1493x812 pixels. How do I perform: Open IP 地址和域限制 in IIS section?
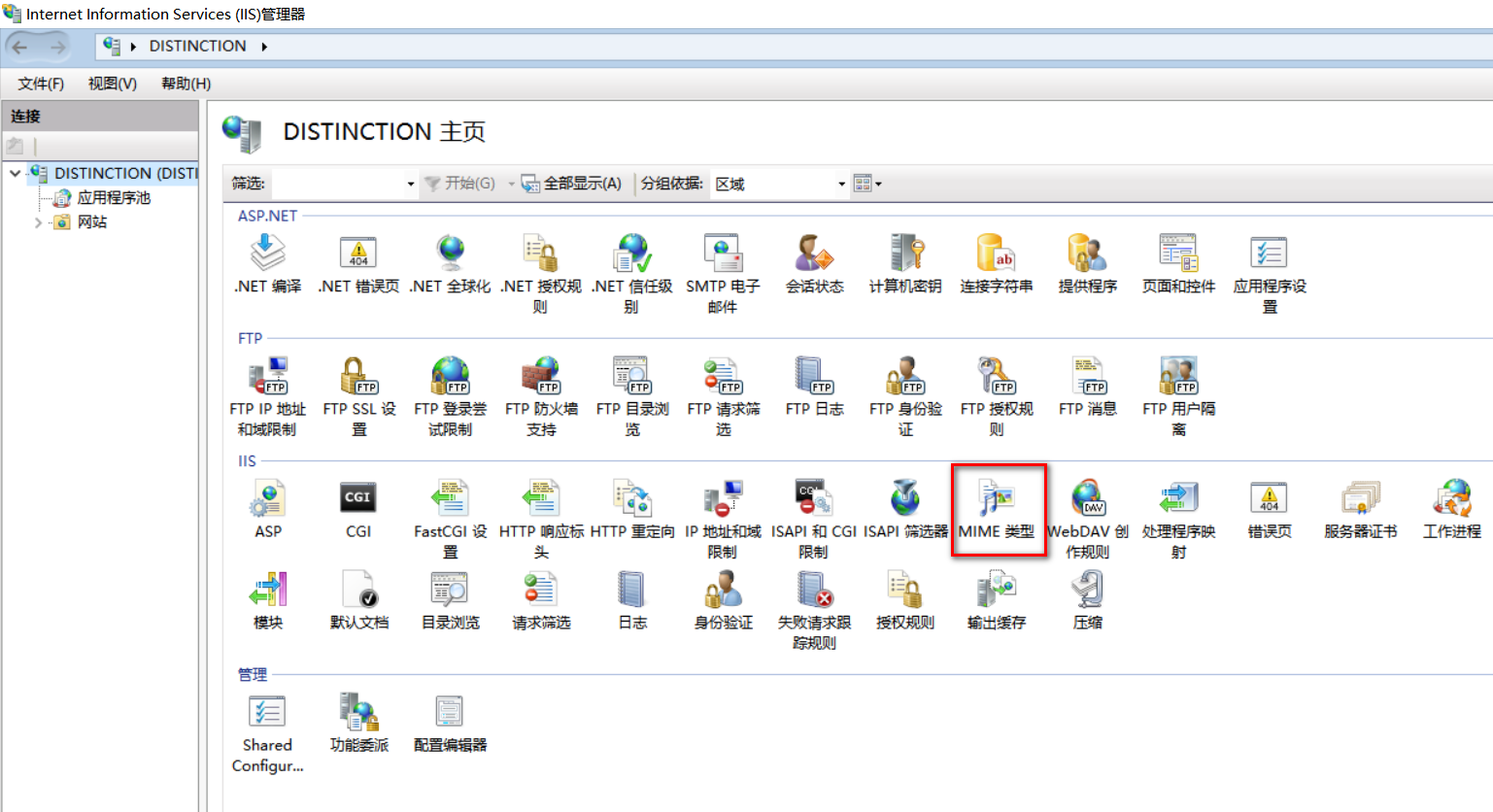point(723,519)
